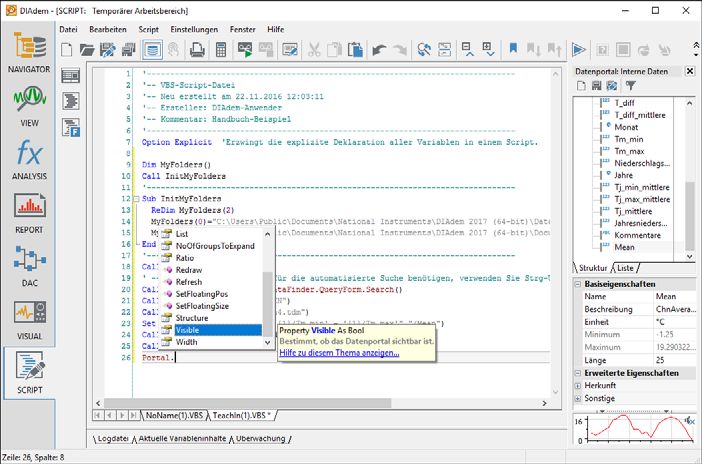The width and height of the screenshot is (702, 464).
Task: Click the Mean channel preview chart
Action: pos(635,428)
